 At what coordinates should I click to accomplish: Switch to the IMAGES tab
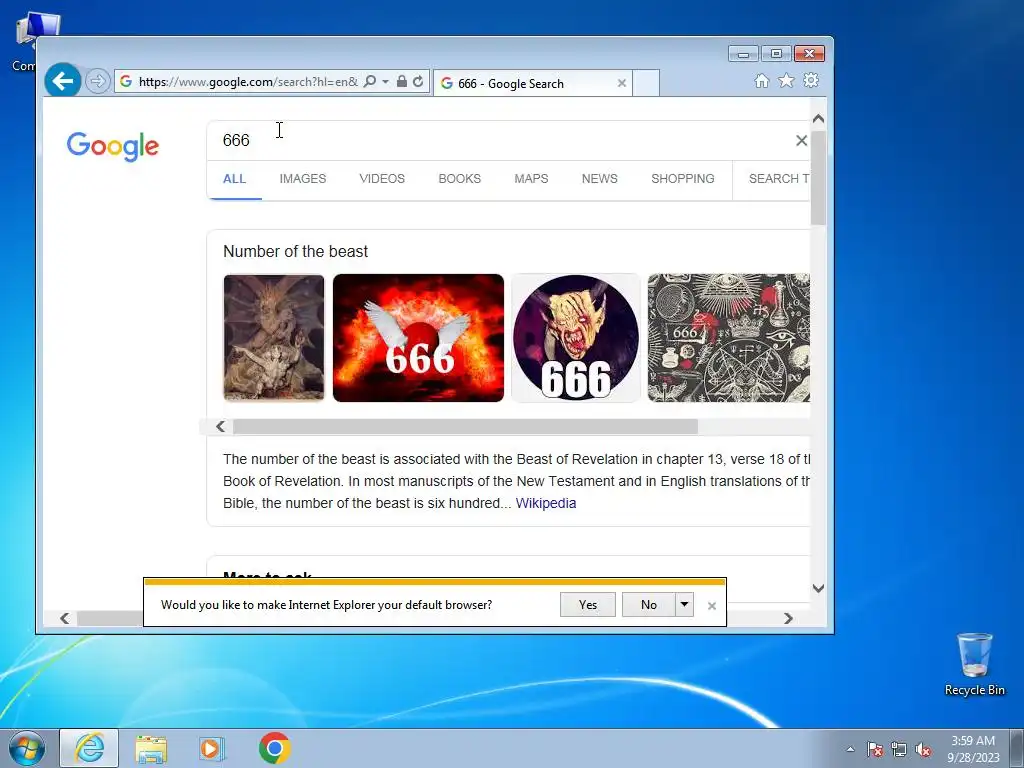pos(302,178)
